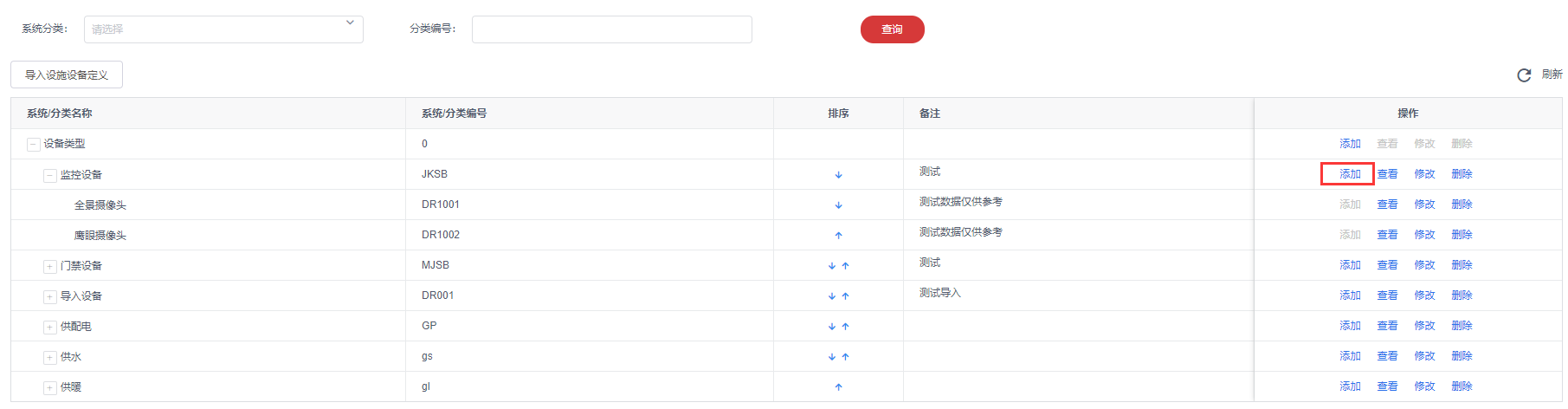Click the refresh (刷新) icon

pos(1524,75)
